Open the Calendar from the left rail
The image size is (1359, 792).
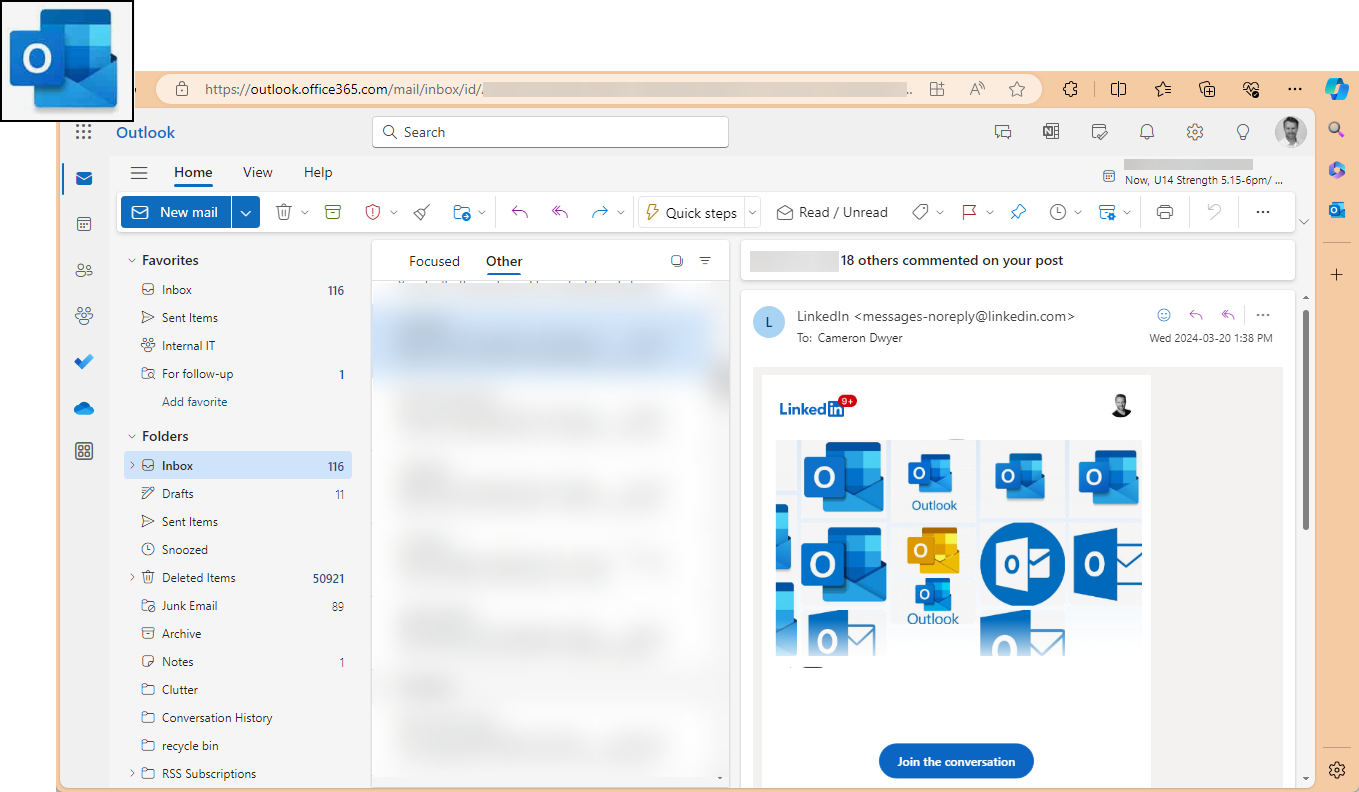click(84, 224)
